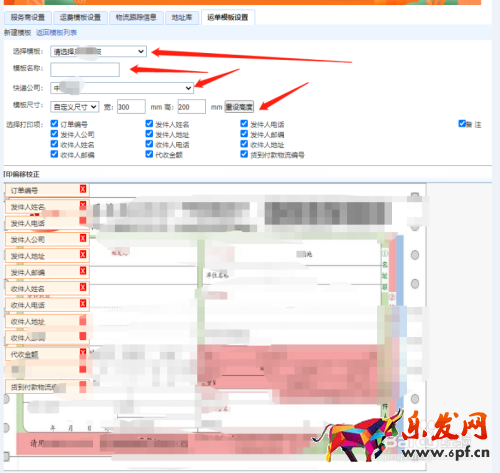500x473 pixels.
Task: Close the 收件人电话 field box
Action: coord(83,303)
